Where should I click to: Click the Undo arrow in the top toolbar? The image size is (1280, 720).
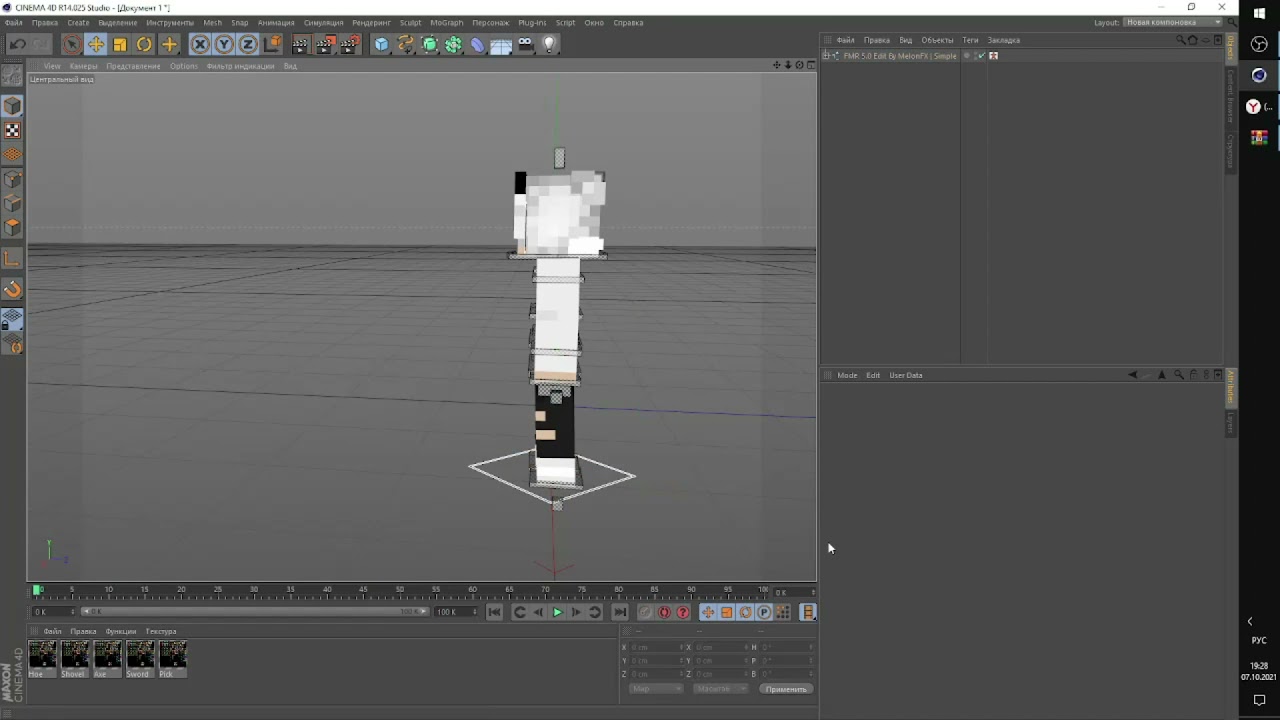coord(17,44)
